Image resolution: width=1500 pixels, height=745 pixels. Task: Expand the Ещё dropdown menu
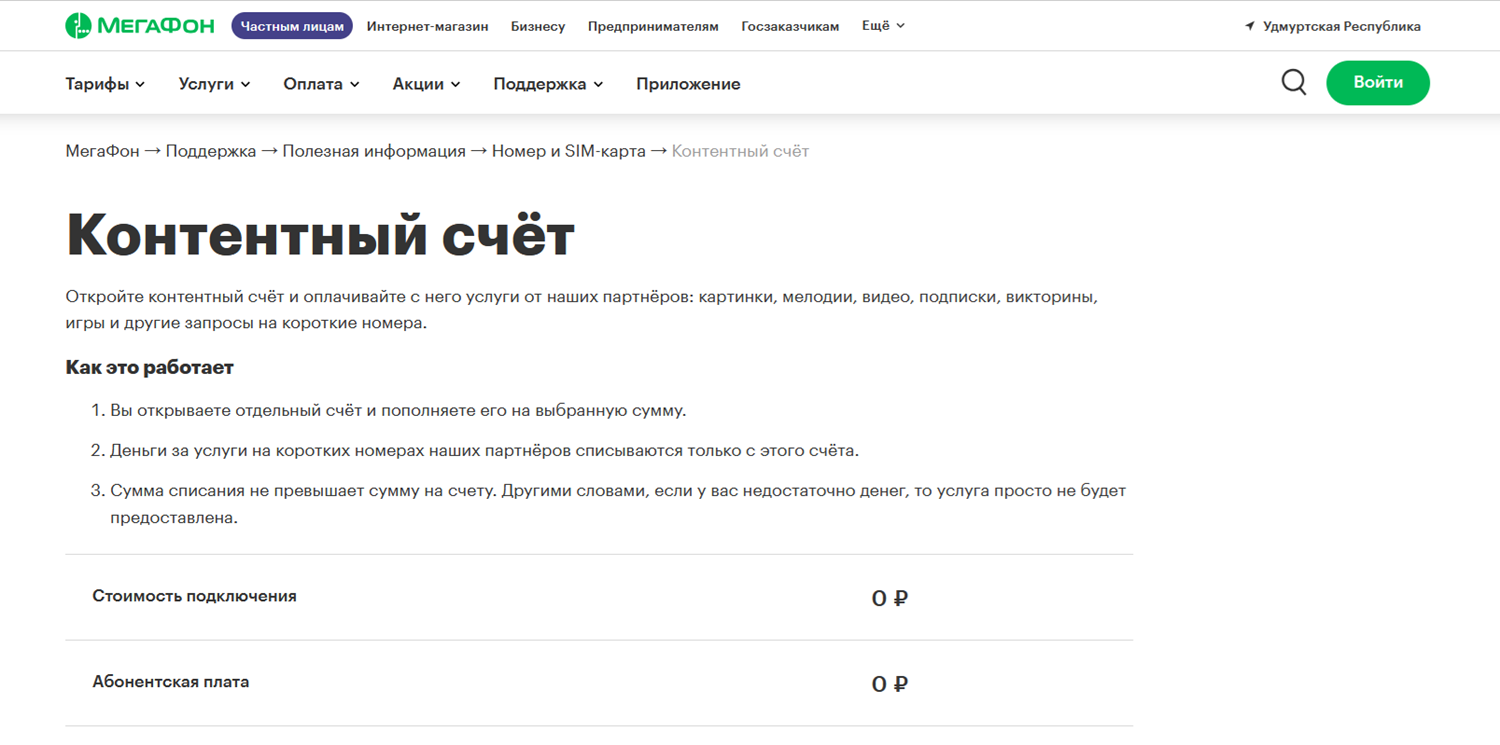[x=883, y=26]
